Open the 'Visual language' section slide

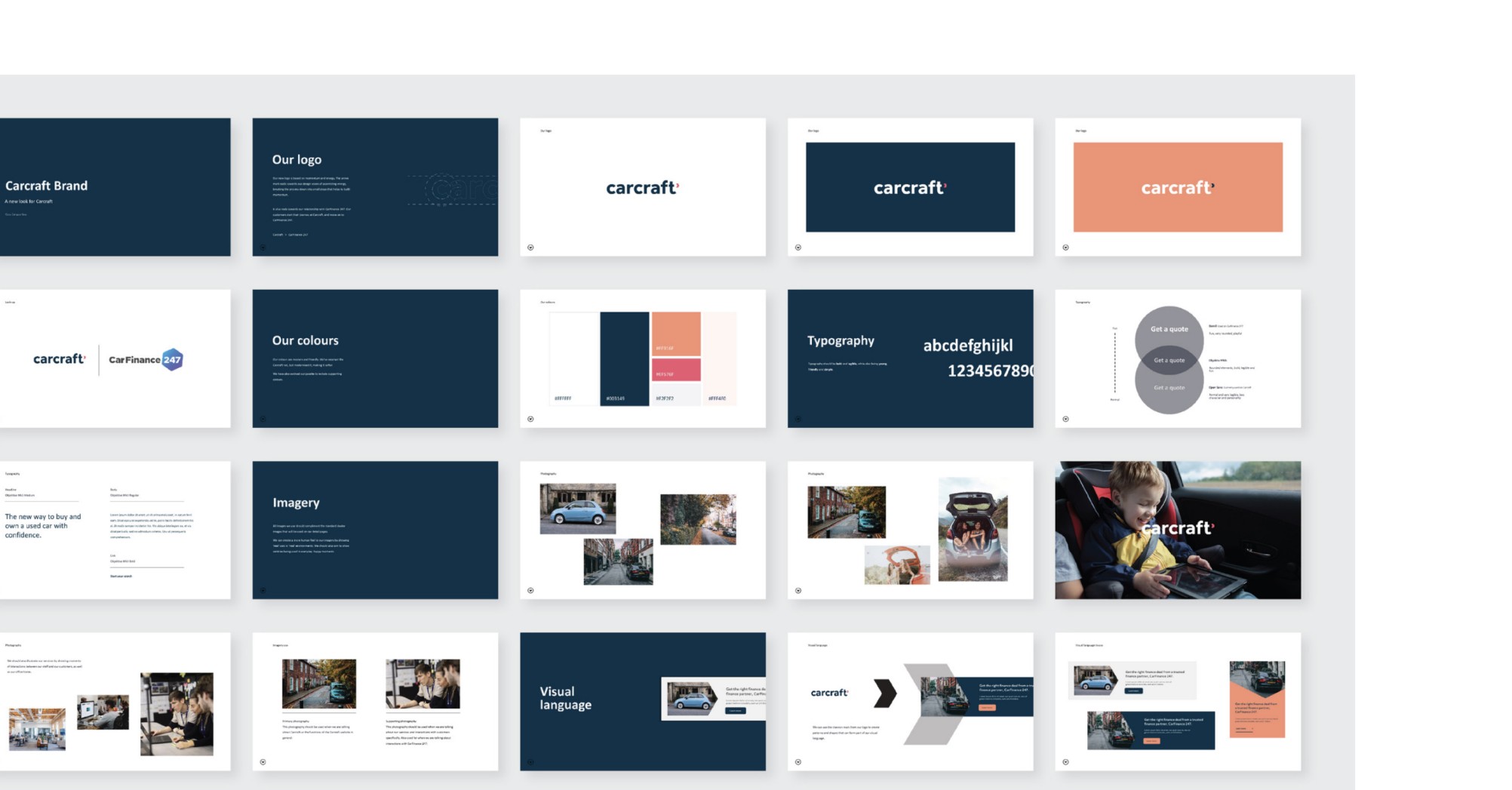(x=643, y=702)
